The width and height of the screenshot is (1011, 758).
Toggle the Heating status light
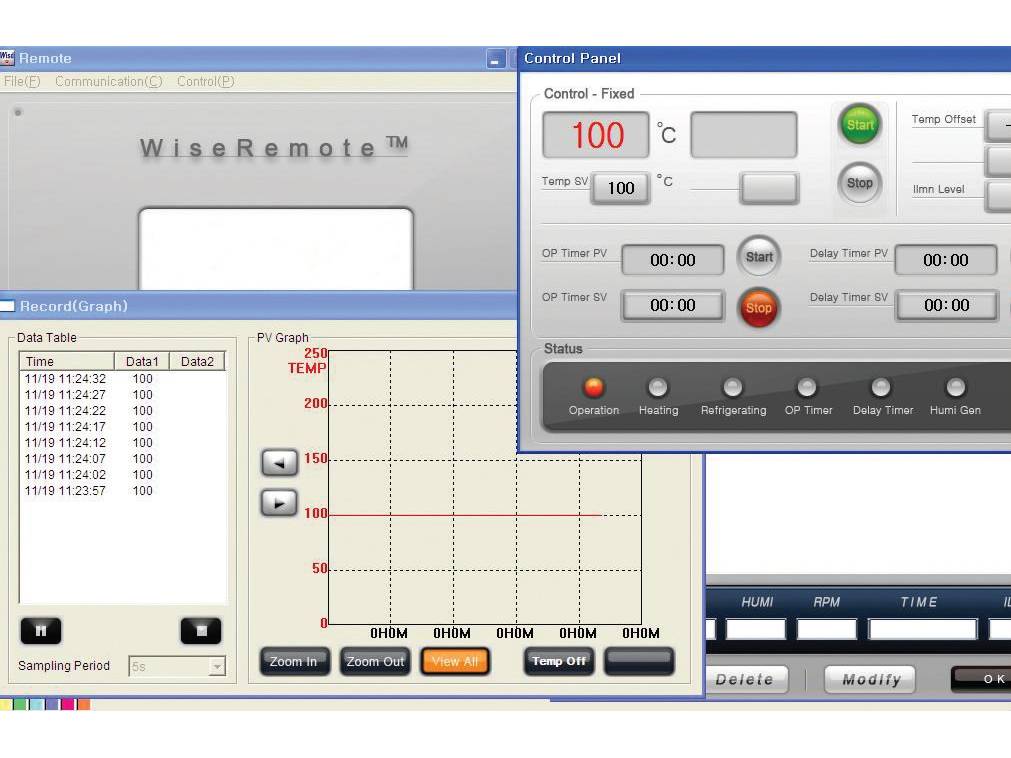tap(657, 388)
